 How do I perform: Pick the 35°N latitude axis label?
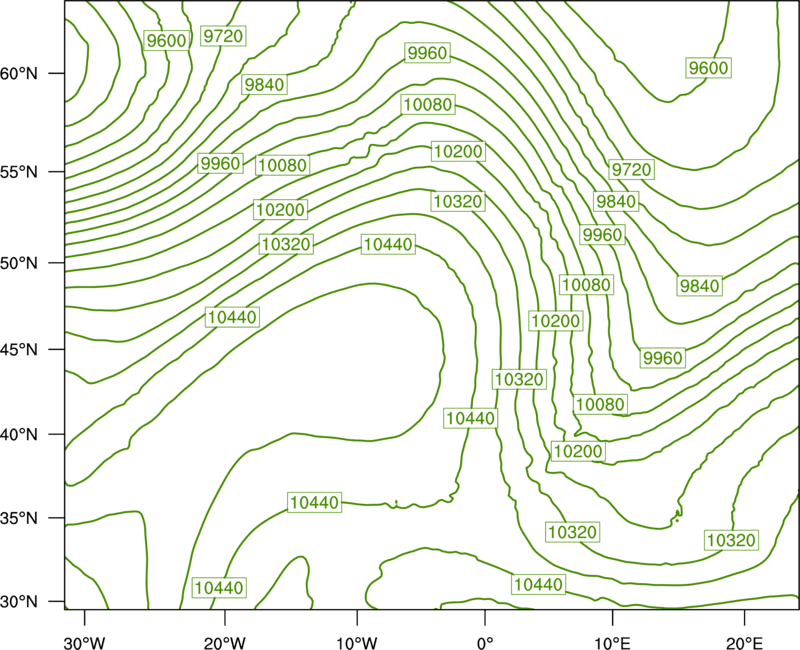tap(19, 518)
